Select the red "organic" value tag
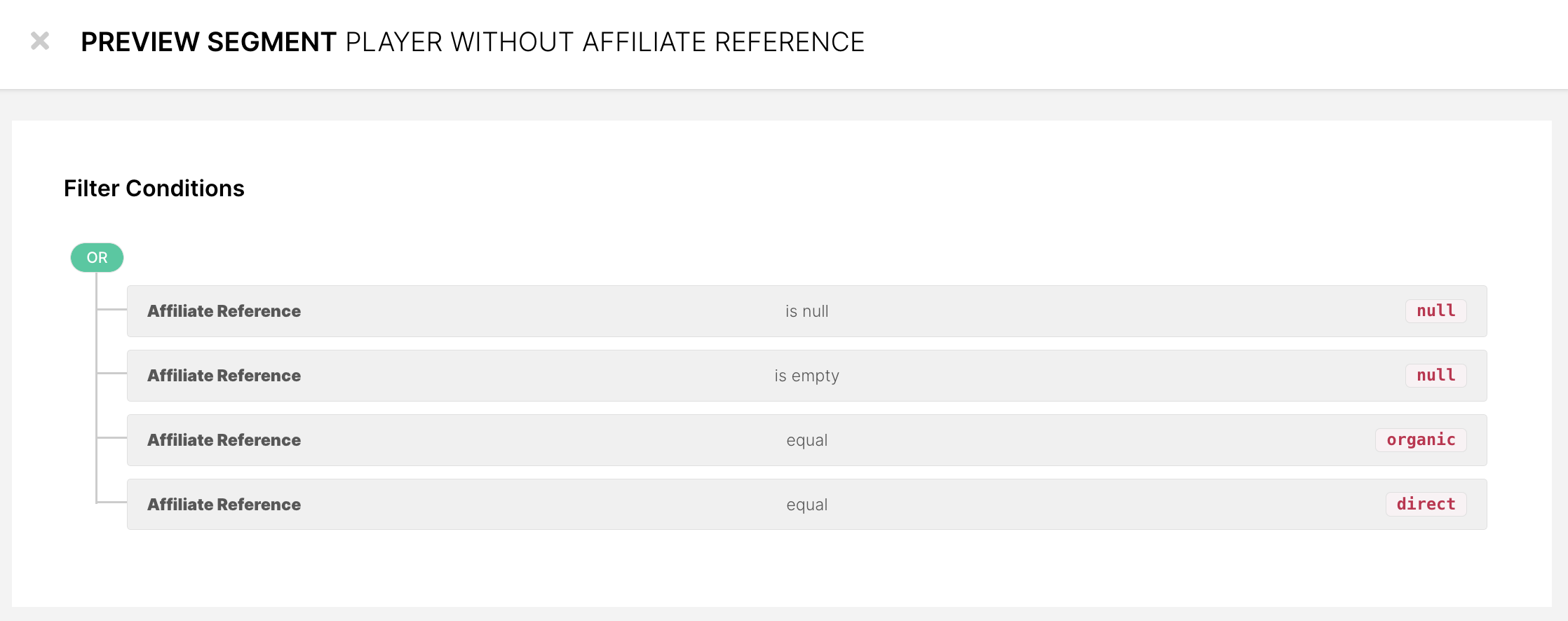Viewport: 1568px width, 621px height. point(1421,440)
